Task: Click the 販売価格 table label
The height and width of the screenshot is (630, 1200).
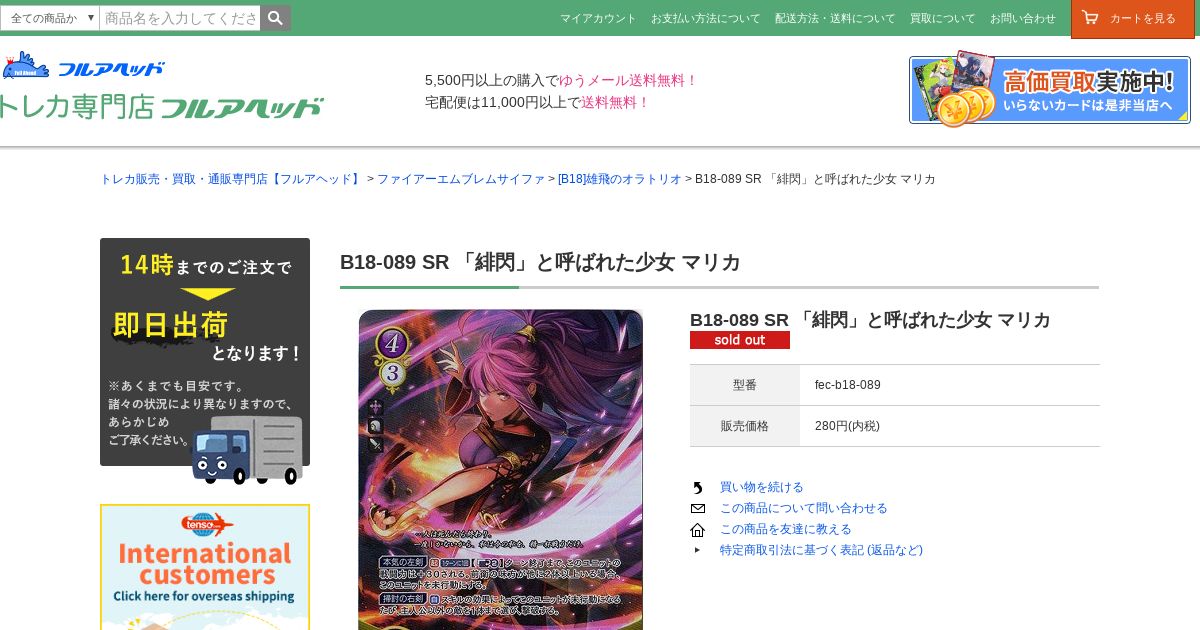Action: click(745, 426)
